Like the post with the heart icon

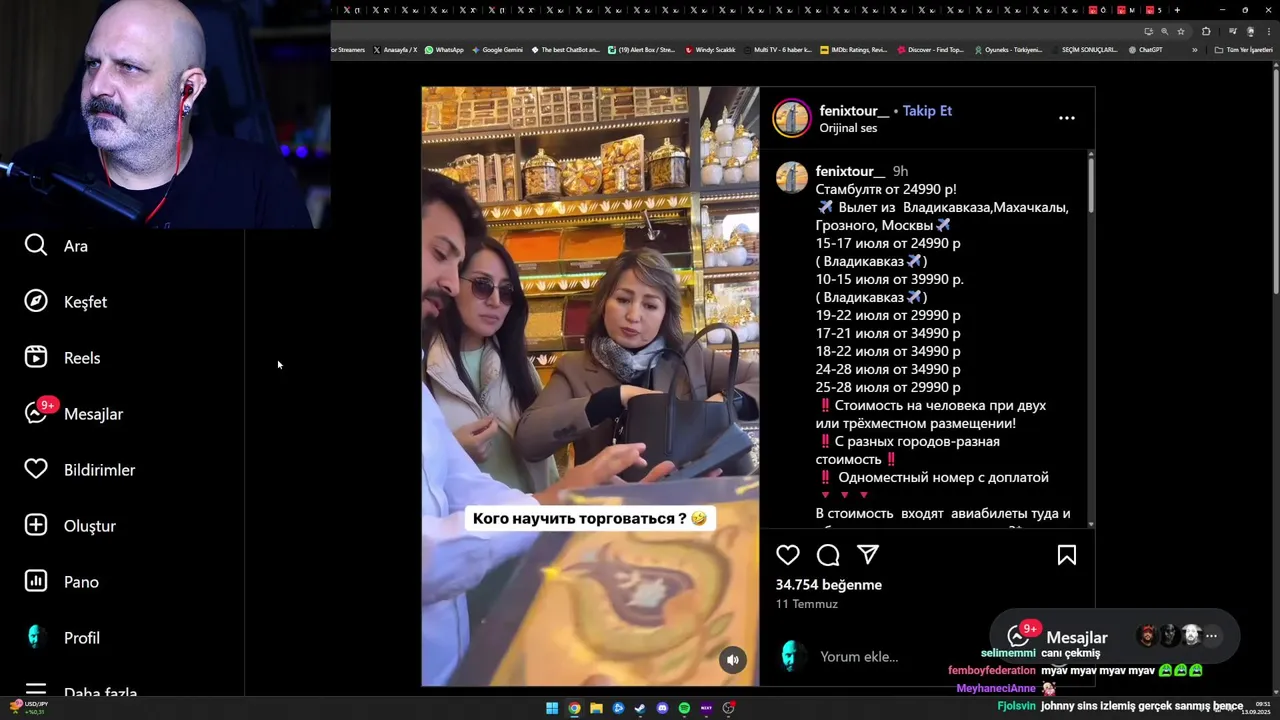click(788, 555)
